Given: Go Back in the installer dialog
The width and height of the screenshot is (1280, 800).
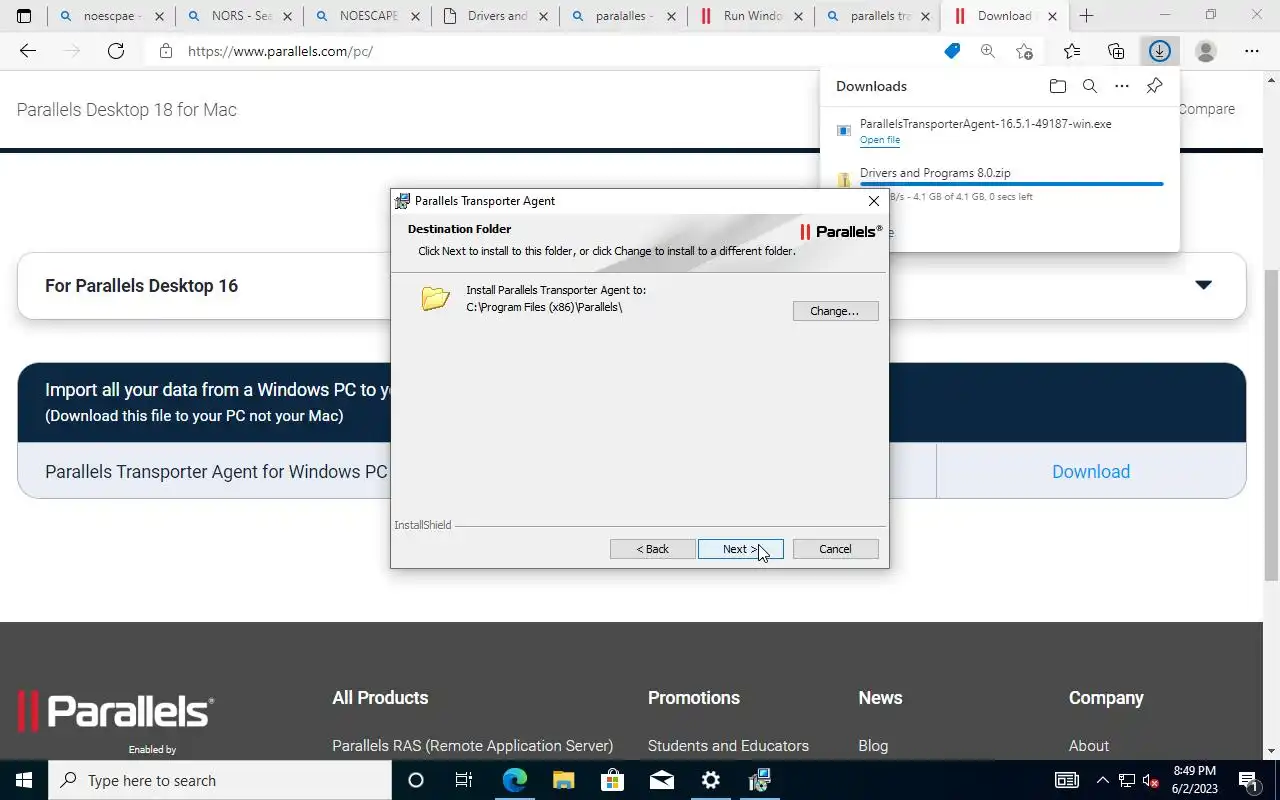Looking at the screenshot, I should 653,549.
